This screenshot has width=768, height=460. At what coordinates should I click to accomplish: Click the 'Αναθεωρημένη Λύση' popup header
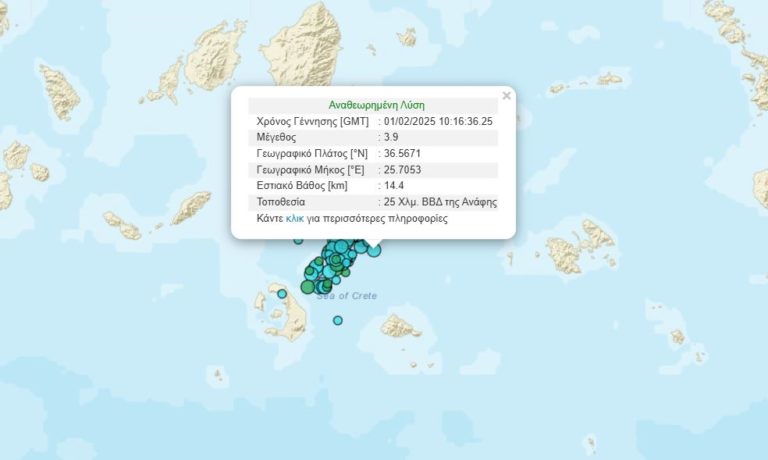[x=376, y=105]
